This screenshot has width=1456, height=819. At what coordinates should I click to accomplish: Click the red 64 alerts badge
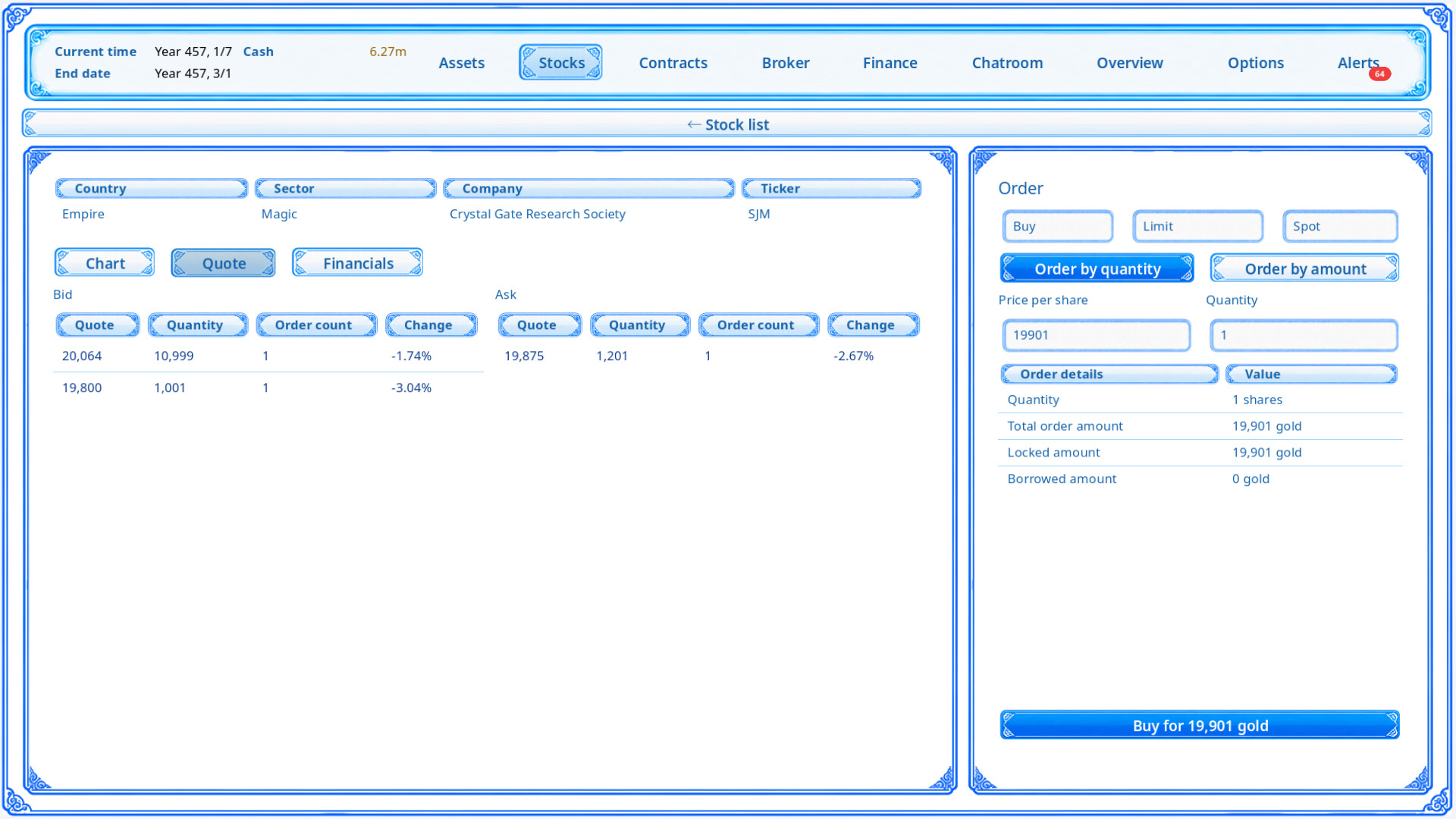1379,74
